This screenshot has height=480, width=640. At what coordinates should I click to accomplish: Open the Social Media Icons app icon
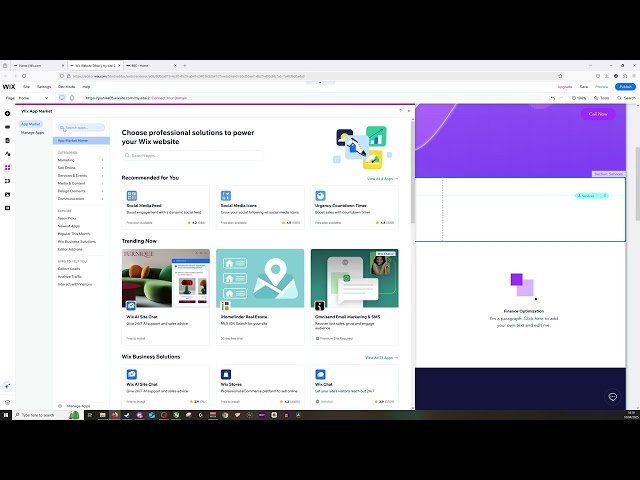(226, 196)
